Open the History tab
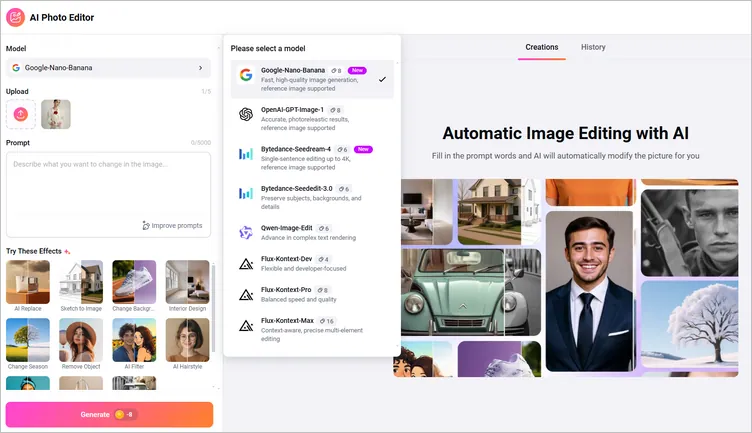 click(593, 47)
